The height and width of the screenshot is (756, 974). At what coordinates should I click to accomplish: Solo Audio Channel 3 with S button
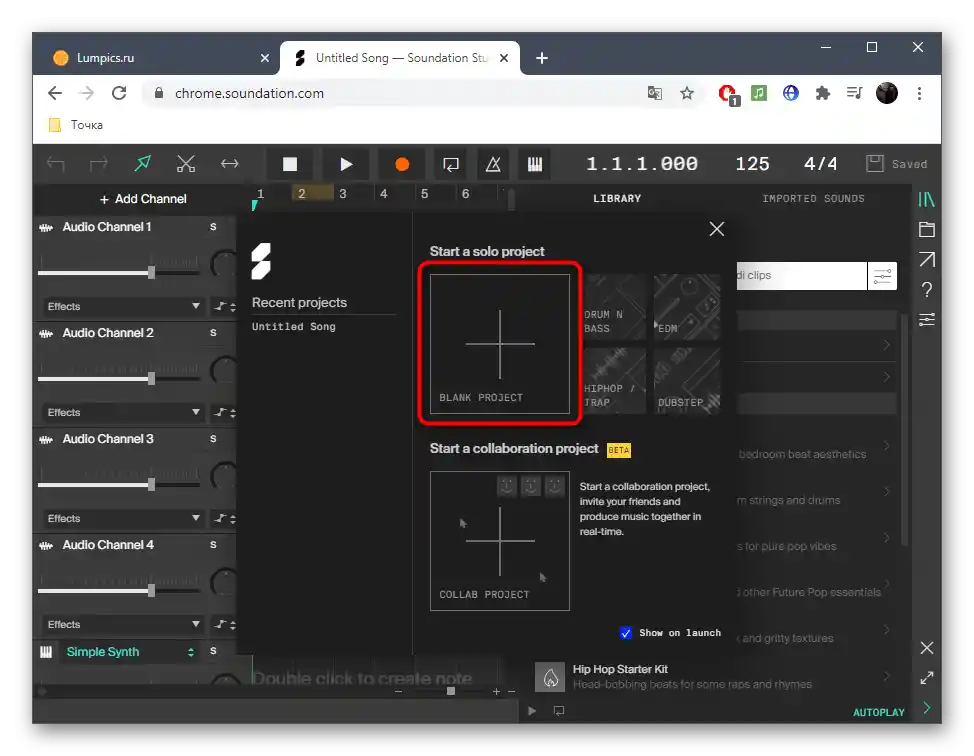pos(213,439)
